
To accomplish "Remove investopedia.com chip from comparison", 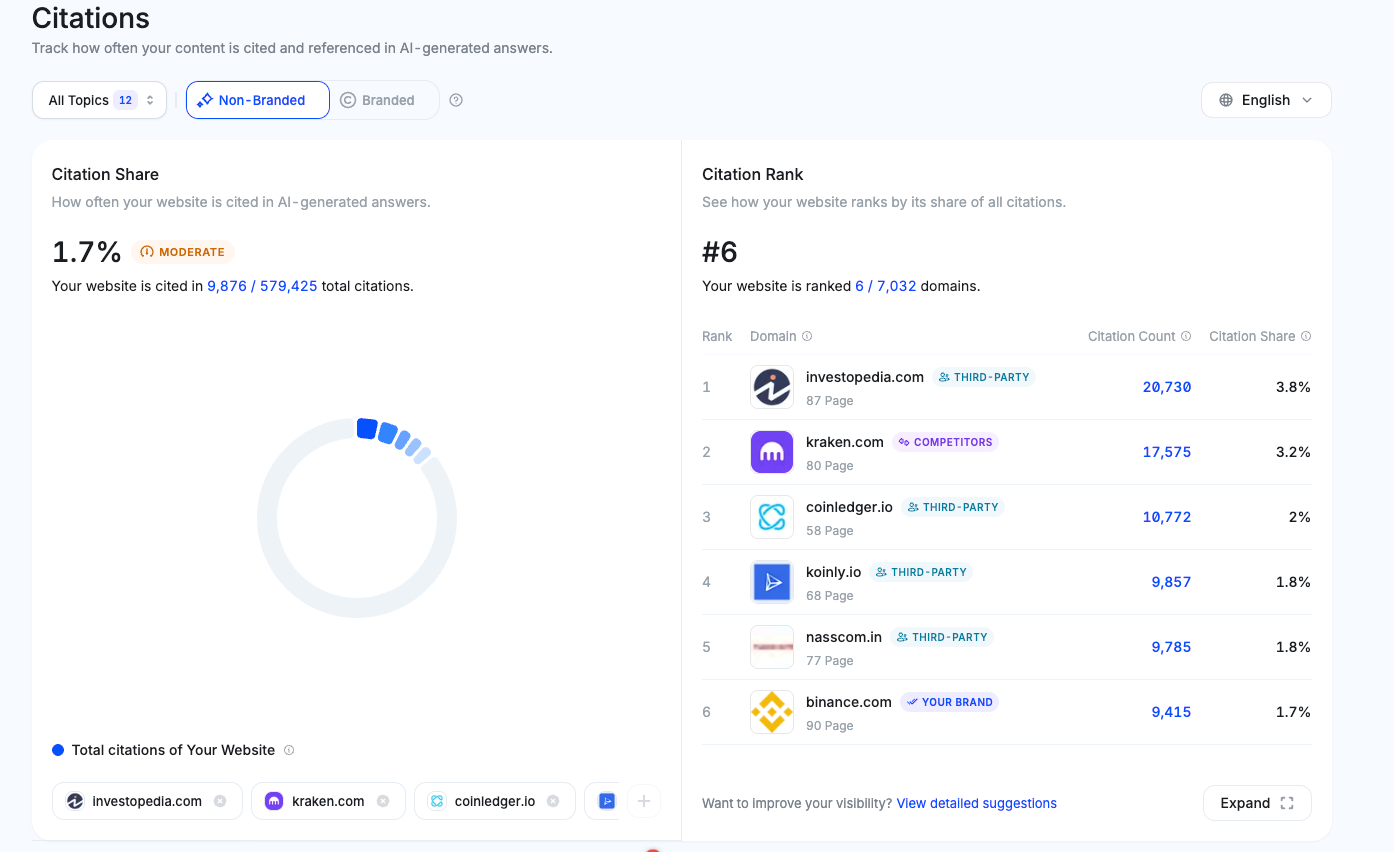I will [x=220, y=801].
